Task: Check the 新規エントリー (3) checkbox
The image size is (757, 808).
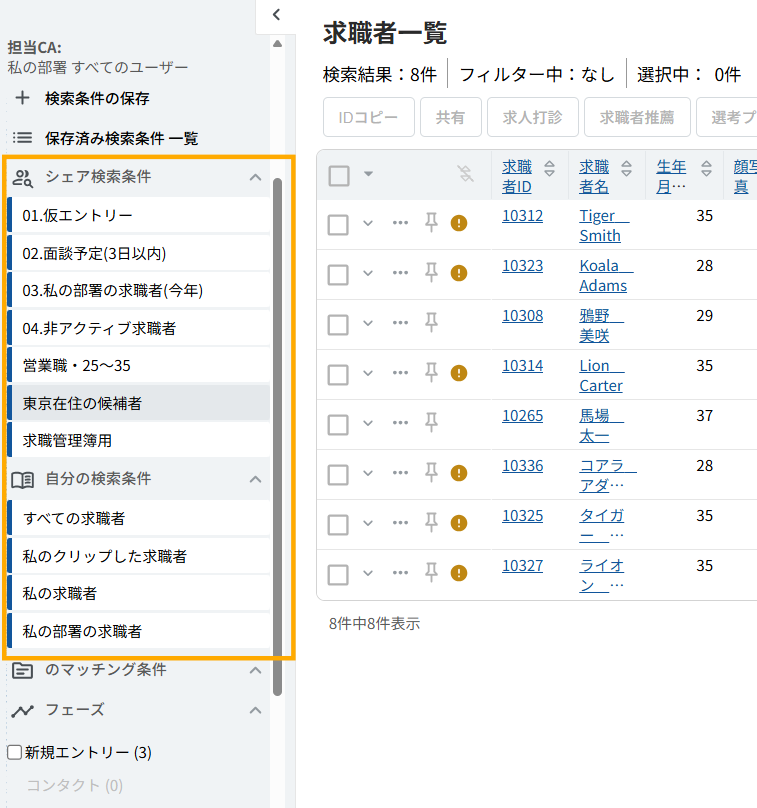Action: [x=15, y=752]
